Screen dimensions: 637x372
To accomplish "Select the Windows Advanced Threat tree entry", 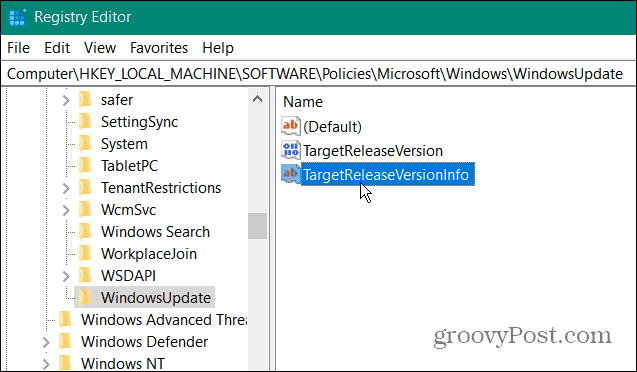I will coord(164,320).
